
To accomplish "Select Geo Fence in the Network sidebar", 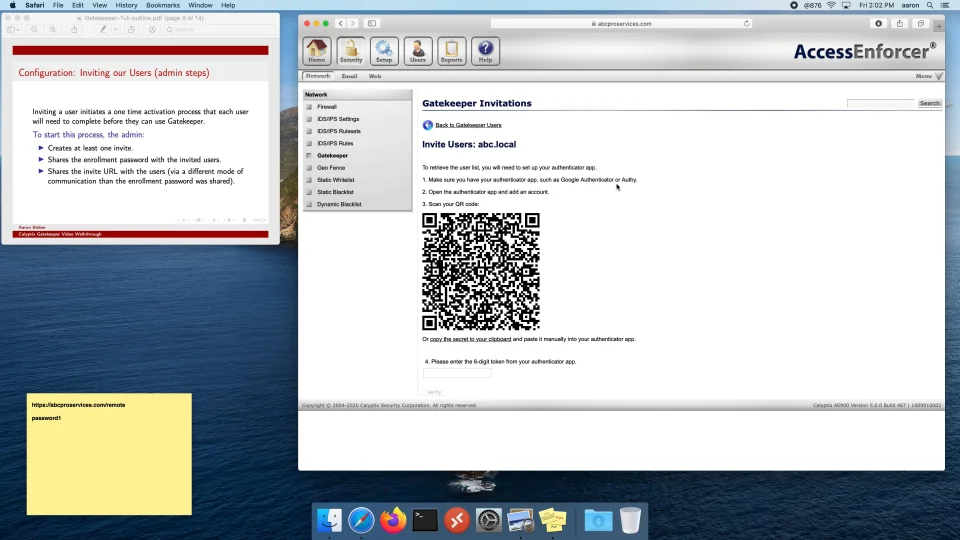I will click(x=330, y=168).
